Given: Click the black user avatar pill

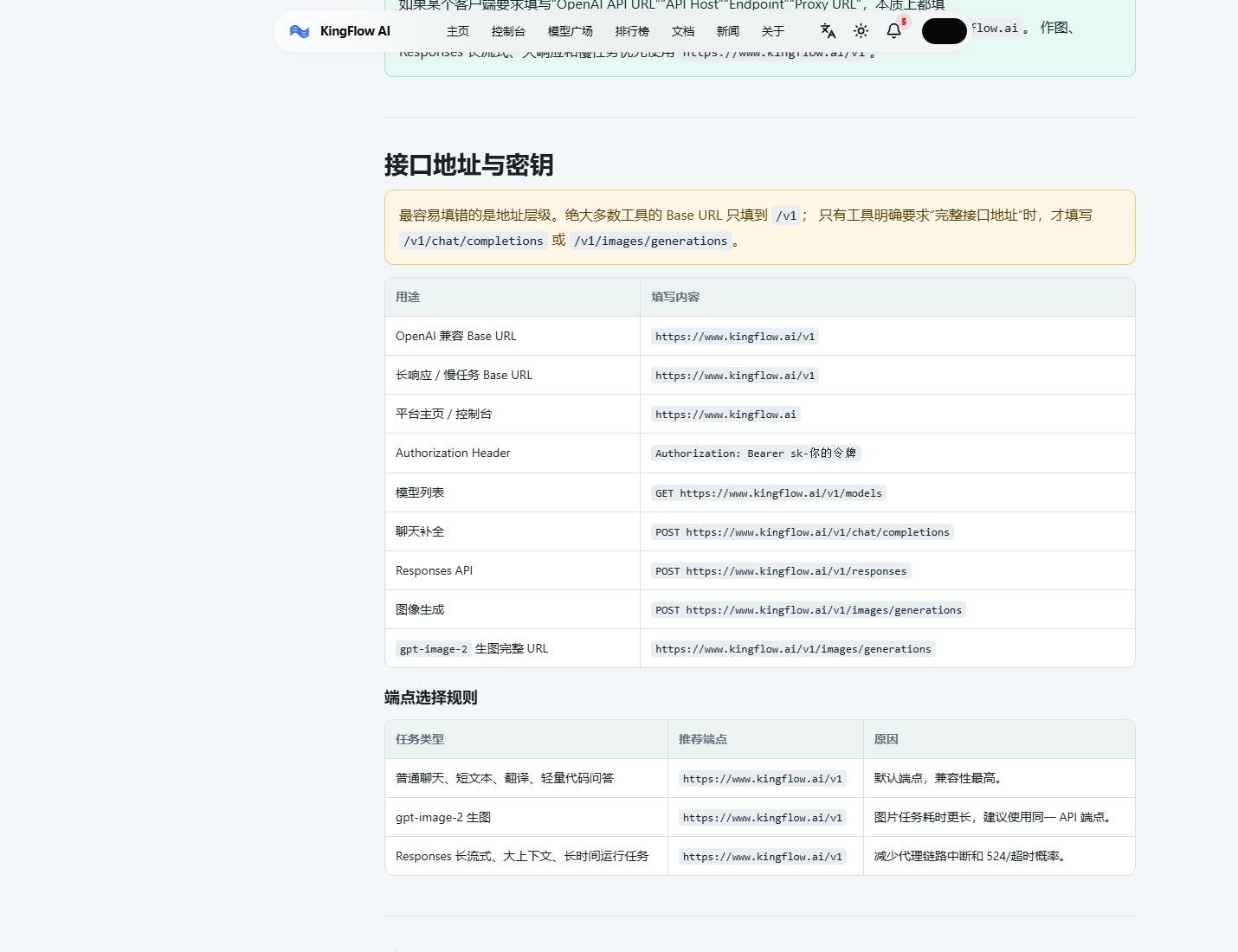Looking at the screenshot, I should point(945,31).
